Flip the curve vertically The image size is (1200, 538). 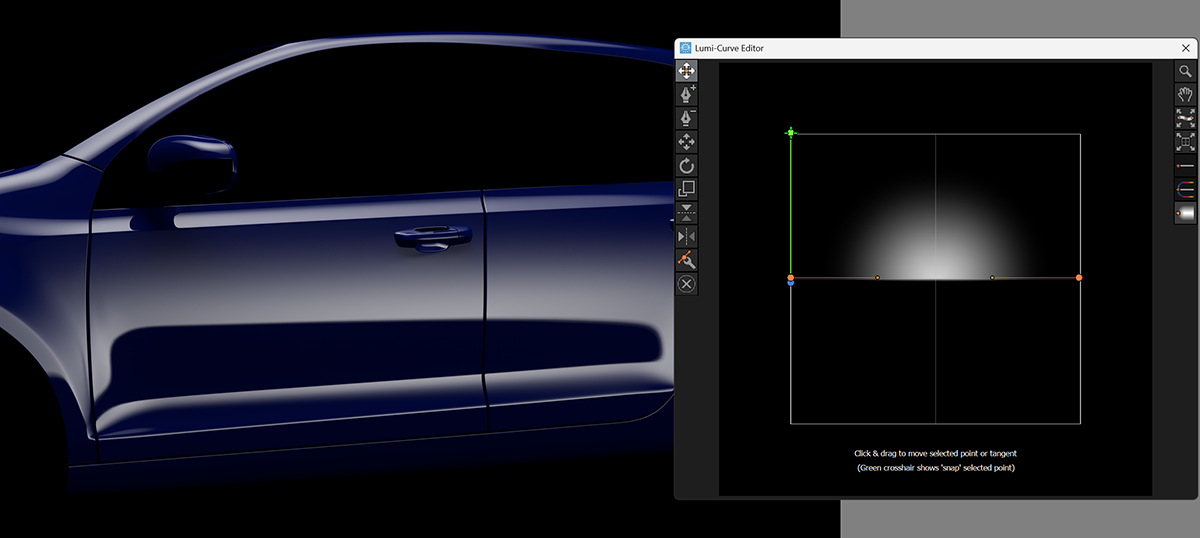pyautogui.click(x=687, y=213)
